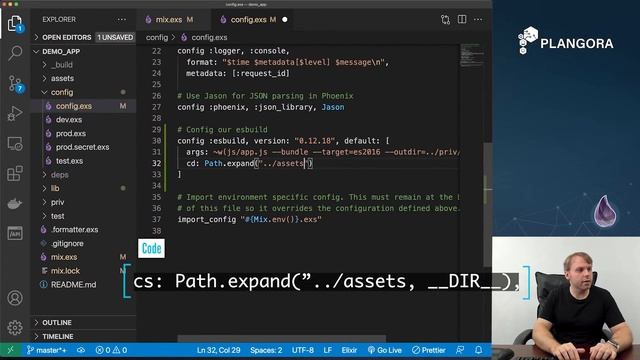Select language mode Elixir
This screenshot has height=360, width=640.
[349, 350]
